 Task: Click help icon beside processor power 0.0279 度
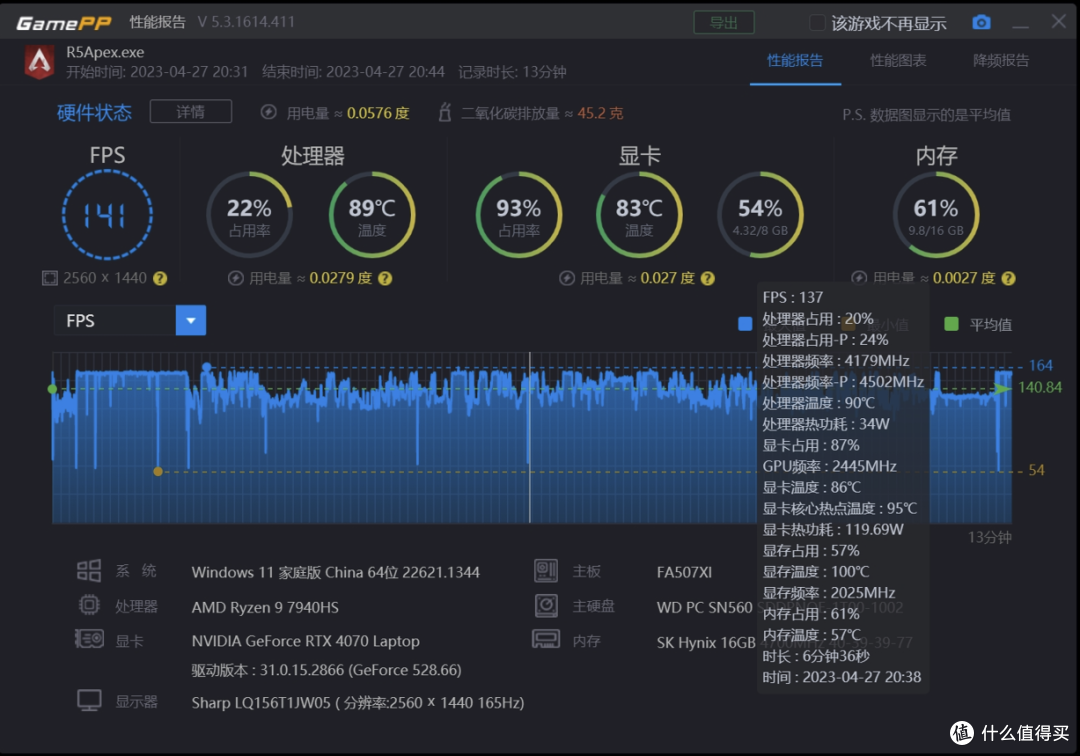[385, 278]
